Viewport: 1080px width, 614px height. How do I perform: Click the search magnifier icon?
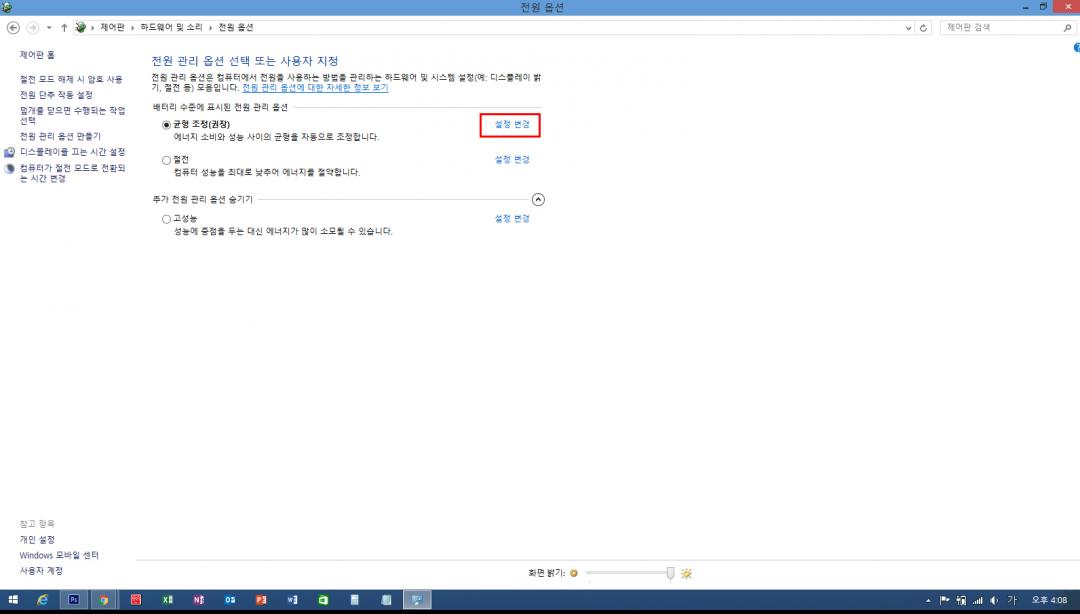point(1067,27)
